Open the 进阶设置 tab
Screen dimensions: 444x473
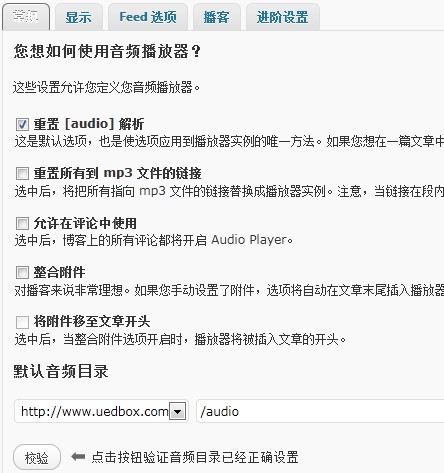click(283, 17)
